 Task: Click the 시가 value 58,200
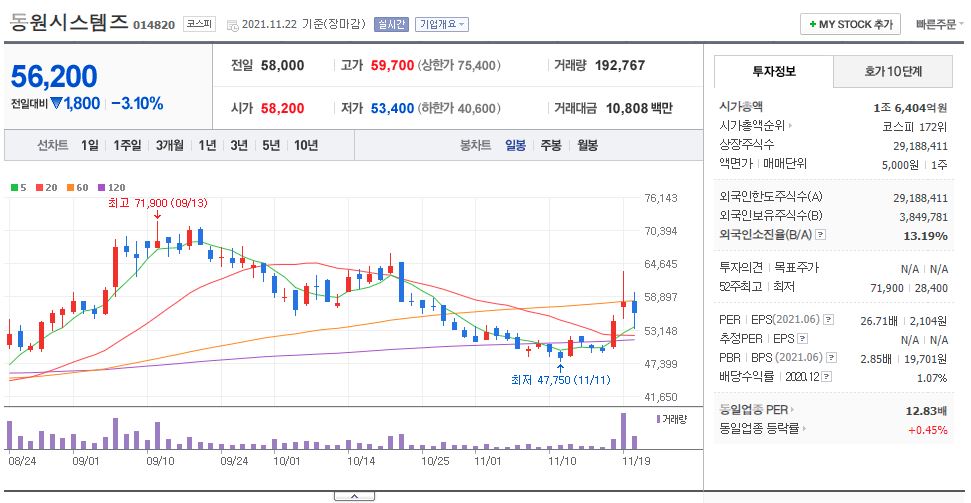point(282,108)
